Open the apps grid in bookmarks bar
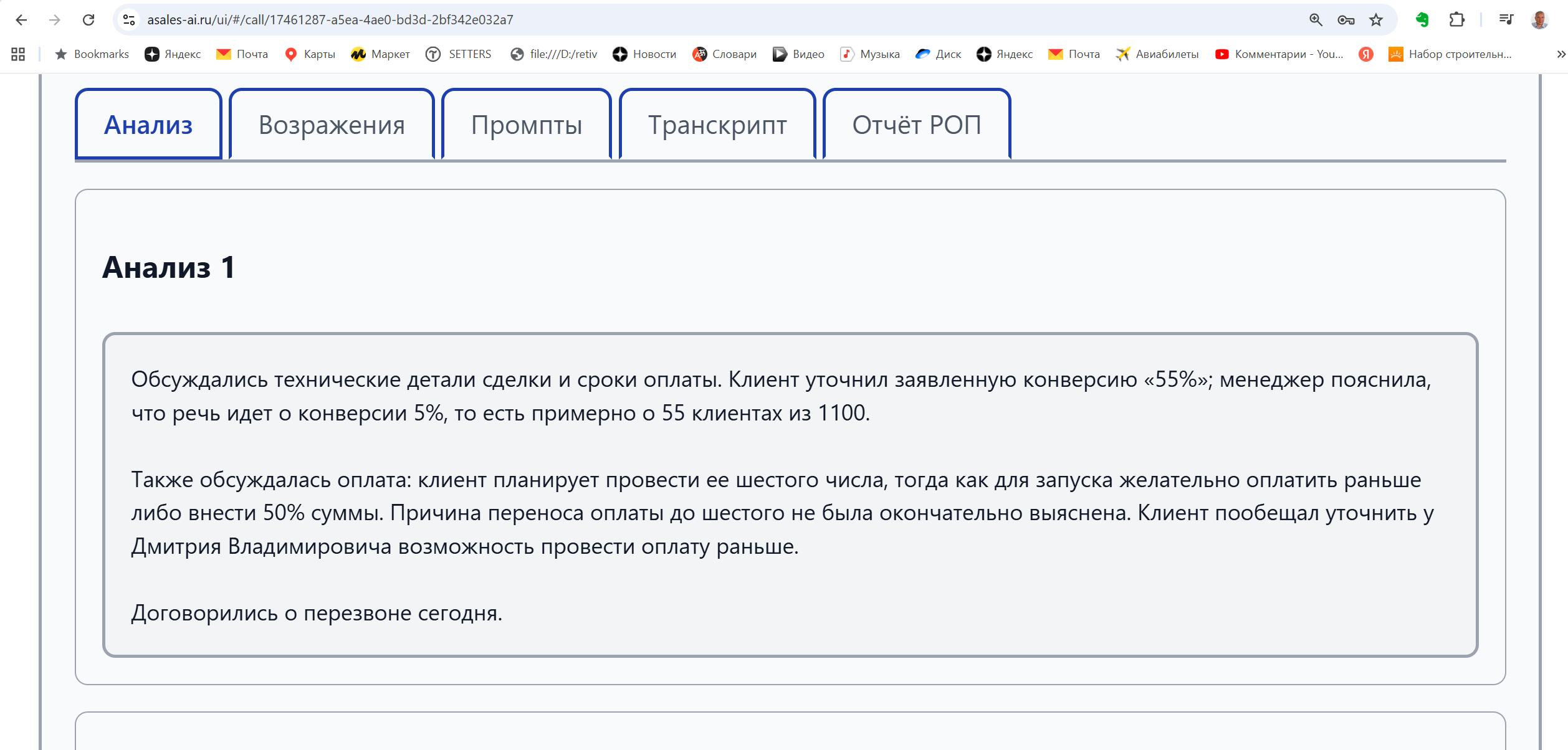The image size is (1568, 750). click(18, 54)
